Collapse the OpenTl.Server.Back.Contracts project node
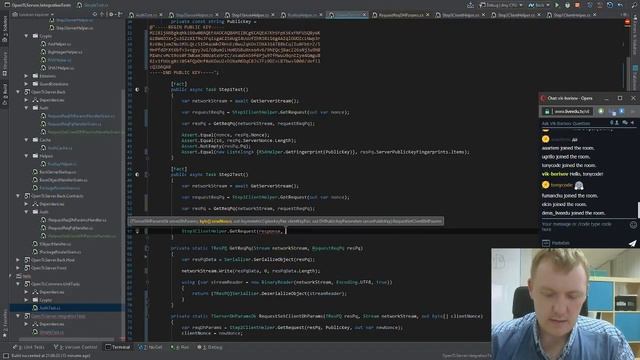This screenshot has width=640, height=360. pyautogui.click(x=18, y=196)
